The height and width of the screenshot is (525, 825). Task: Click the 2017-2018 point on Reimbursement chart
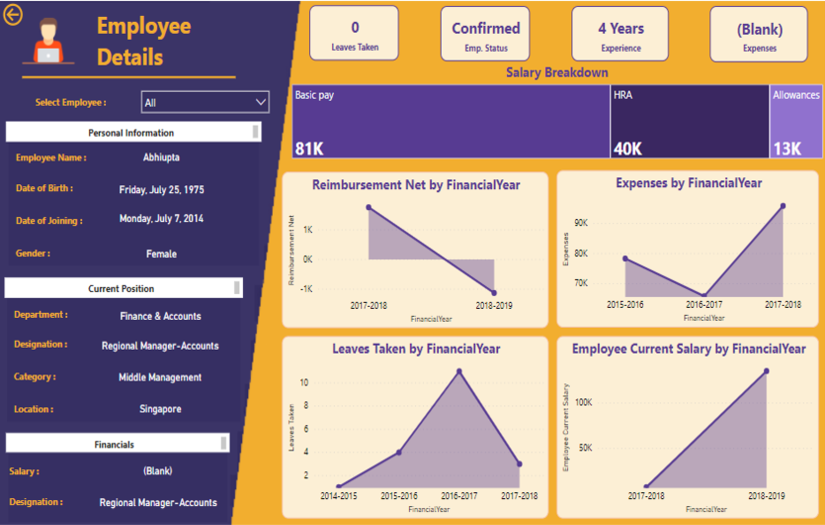pos(368,207)
